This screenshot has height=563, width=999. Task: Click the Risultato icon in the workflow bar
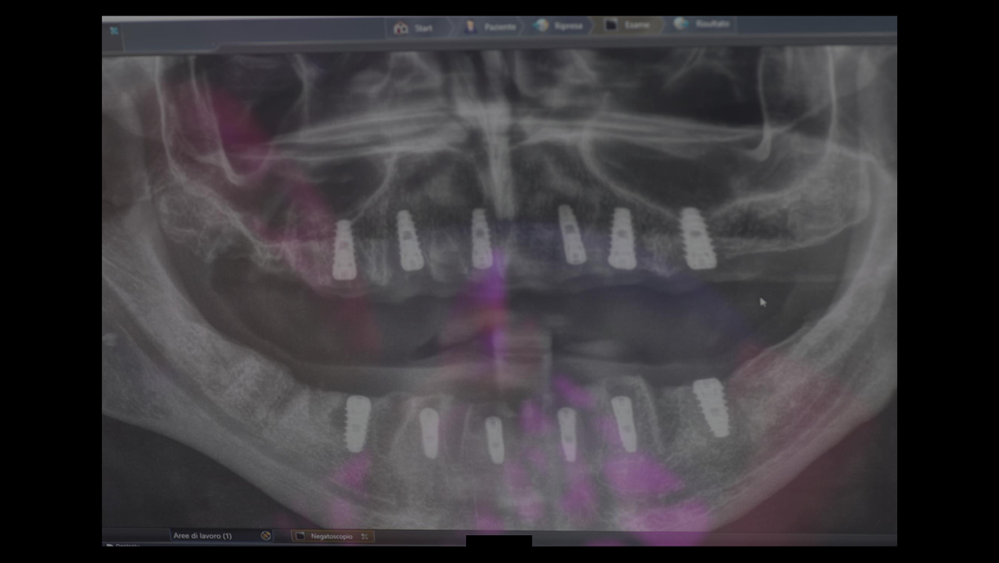[x=682, y=24]
